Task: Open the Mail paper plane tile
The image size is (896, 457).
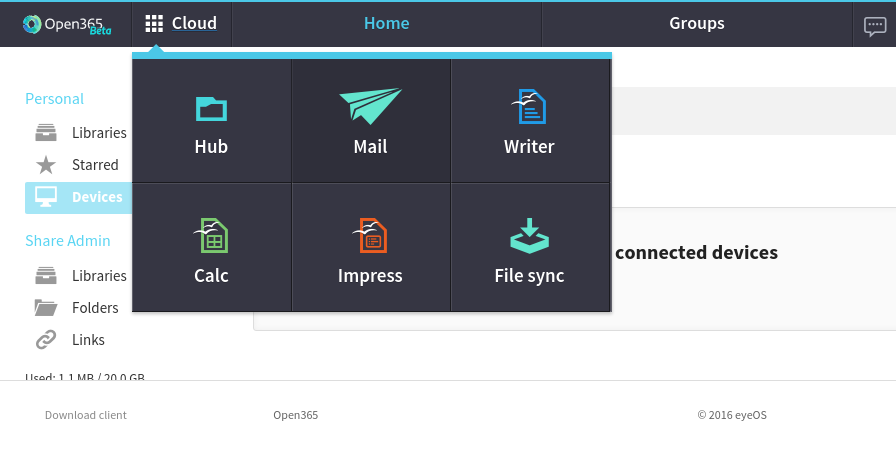Action: click(371, 121)
